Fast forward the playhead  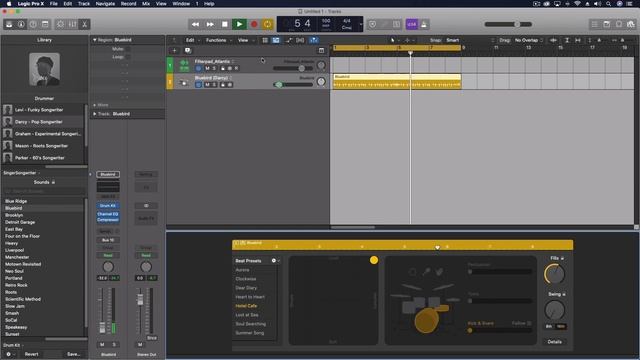[x=210, y=24]
